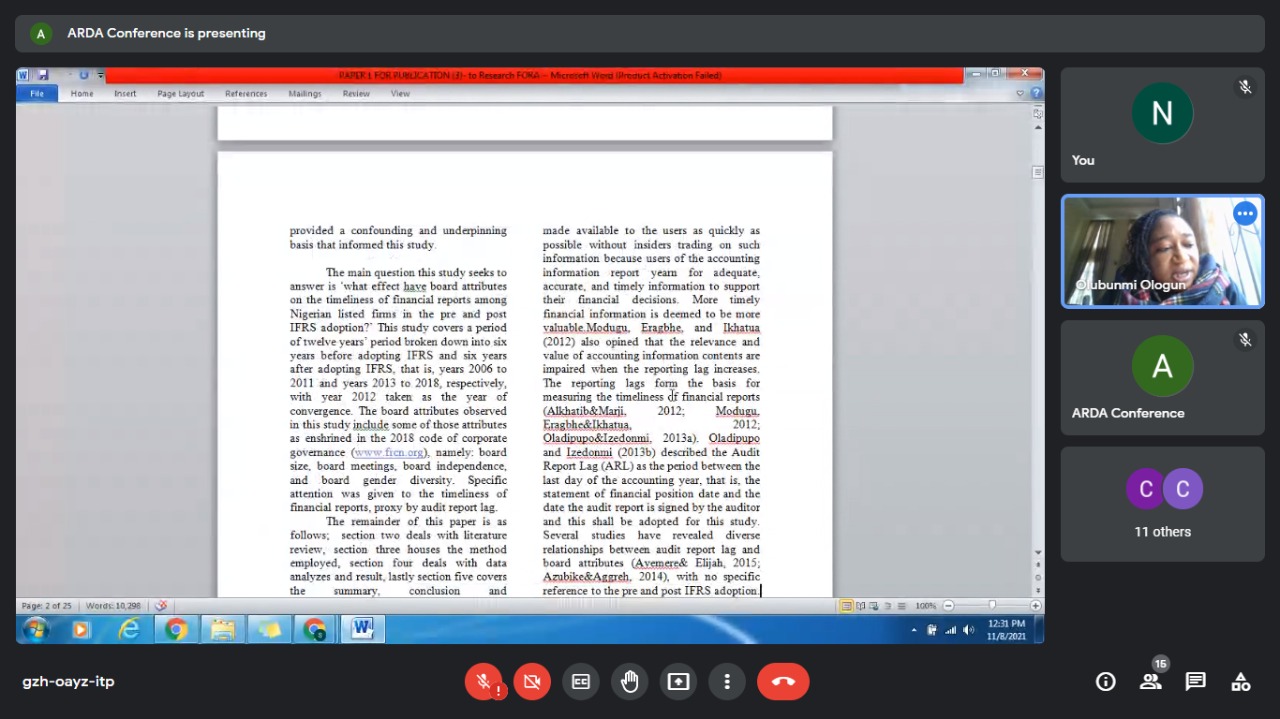Select your own 'You' tile
This screenshot has height=719, width=1280.
click(x=1162, y=125)
